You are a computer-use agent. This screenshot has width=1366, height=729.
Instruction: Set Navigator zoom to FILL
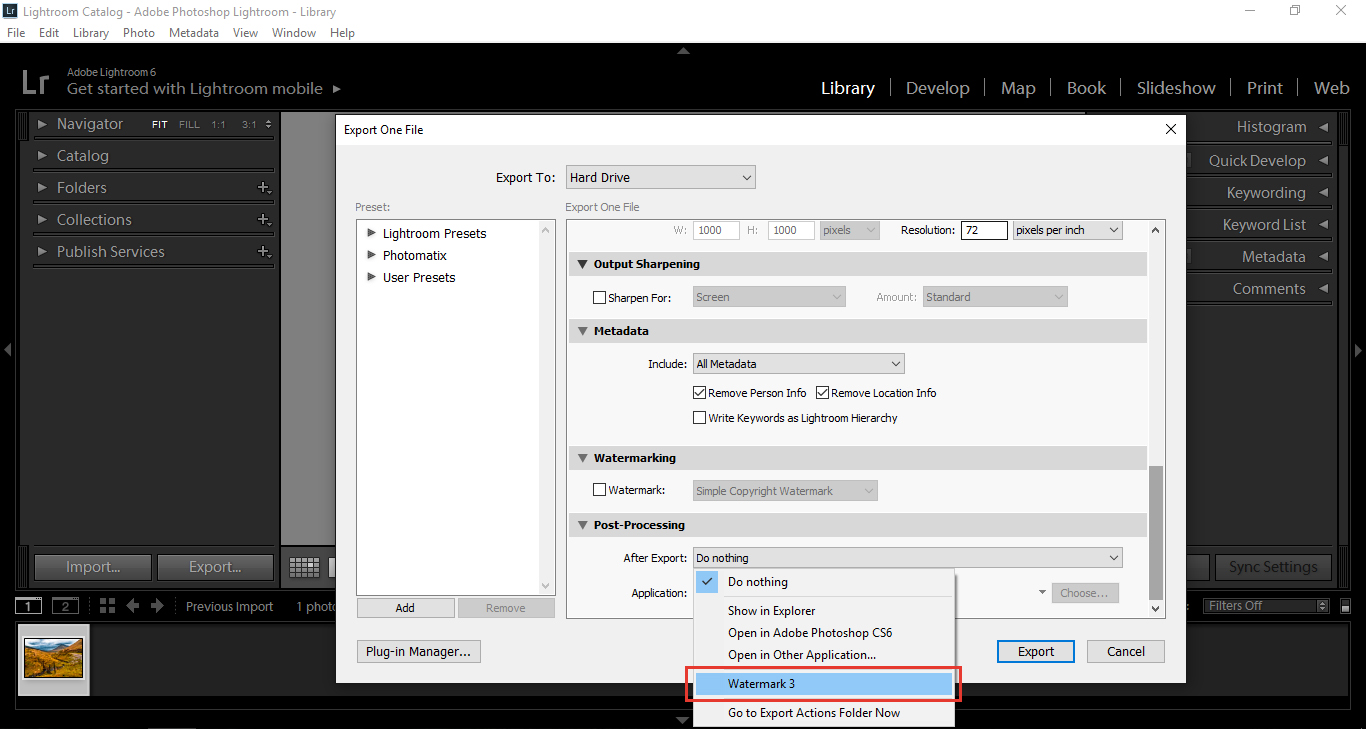pyautogui.click(x=189, y=125)
